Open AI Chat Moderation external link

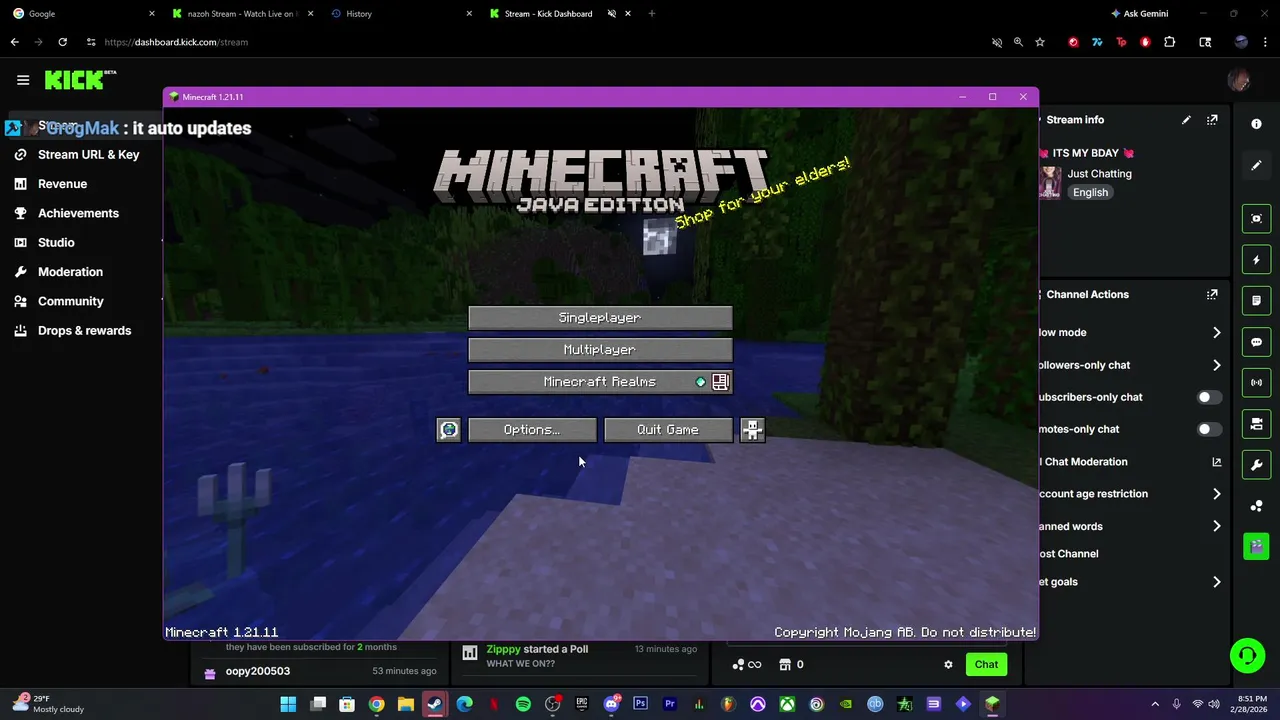click(x=1216, y=462)
